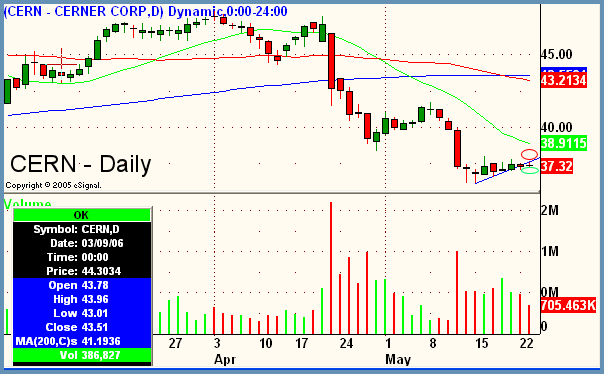Click the green 38.9115 moving average tag
The height and width of the screenshot is (374, 604).
[564, 143]
